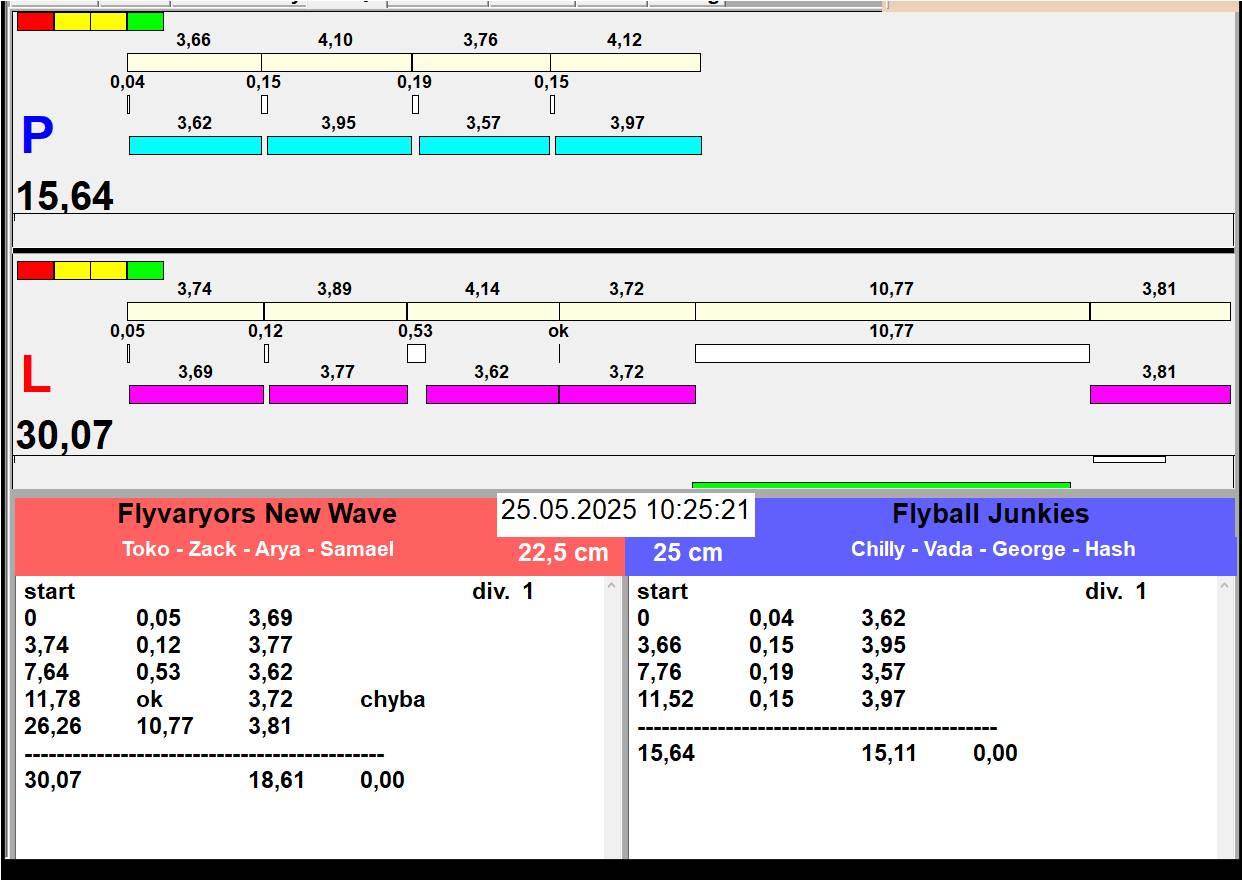Click the green start light in lane L
Screen dimensions: 1242x880
145,270
